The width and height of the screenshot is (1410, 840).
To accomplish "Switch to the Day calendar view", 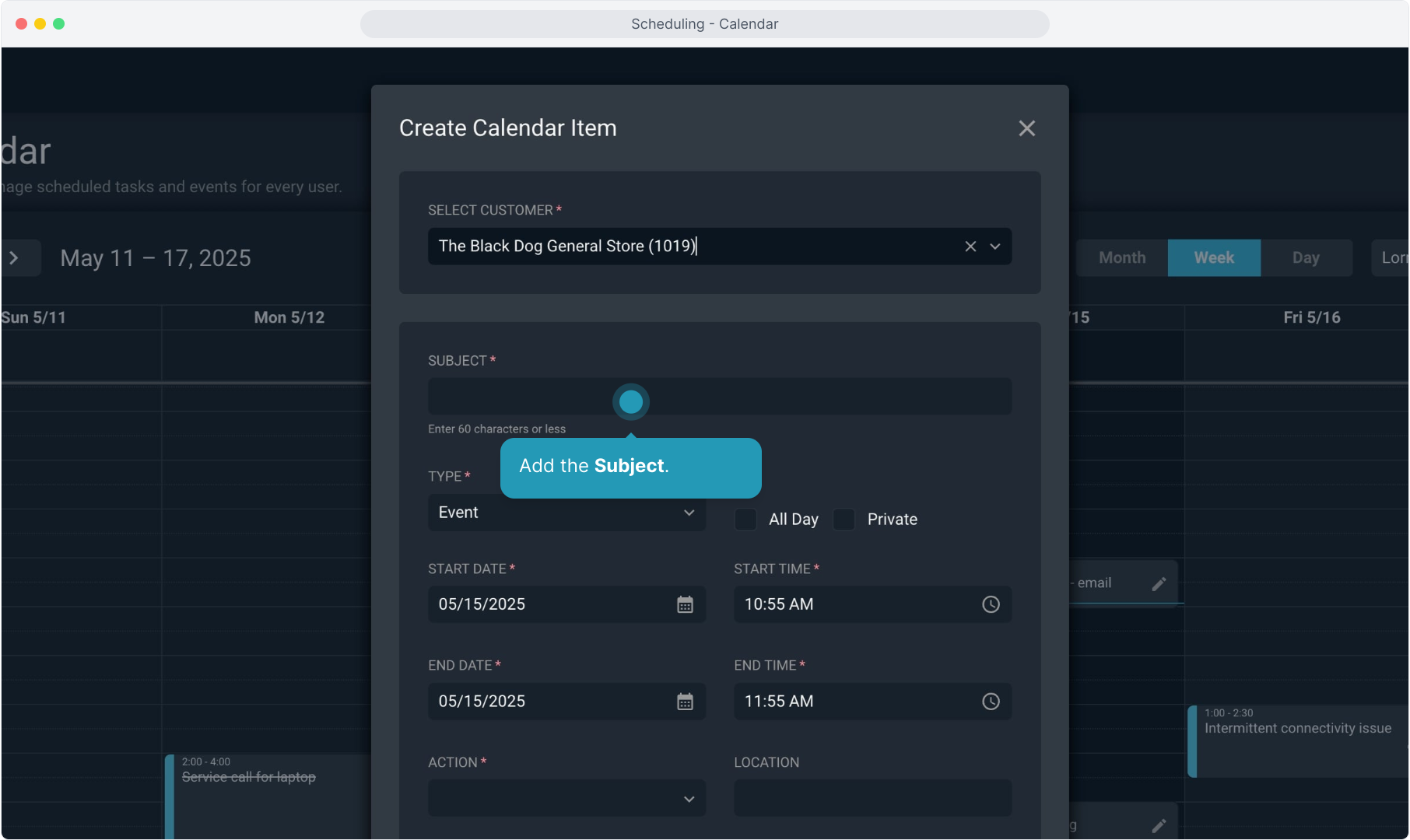I will [1306, 258].
